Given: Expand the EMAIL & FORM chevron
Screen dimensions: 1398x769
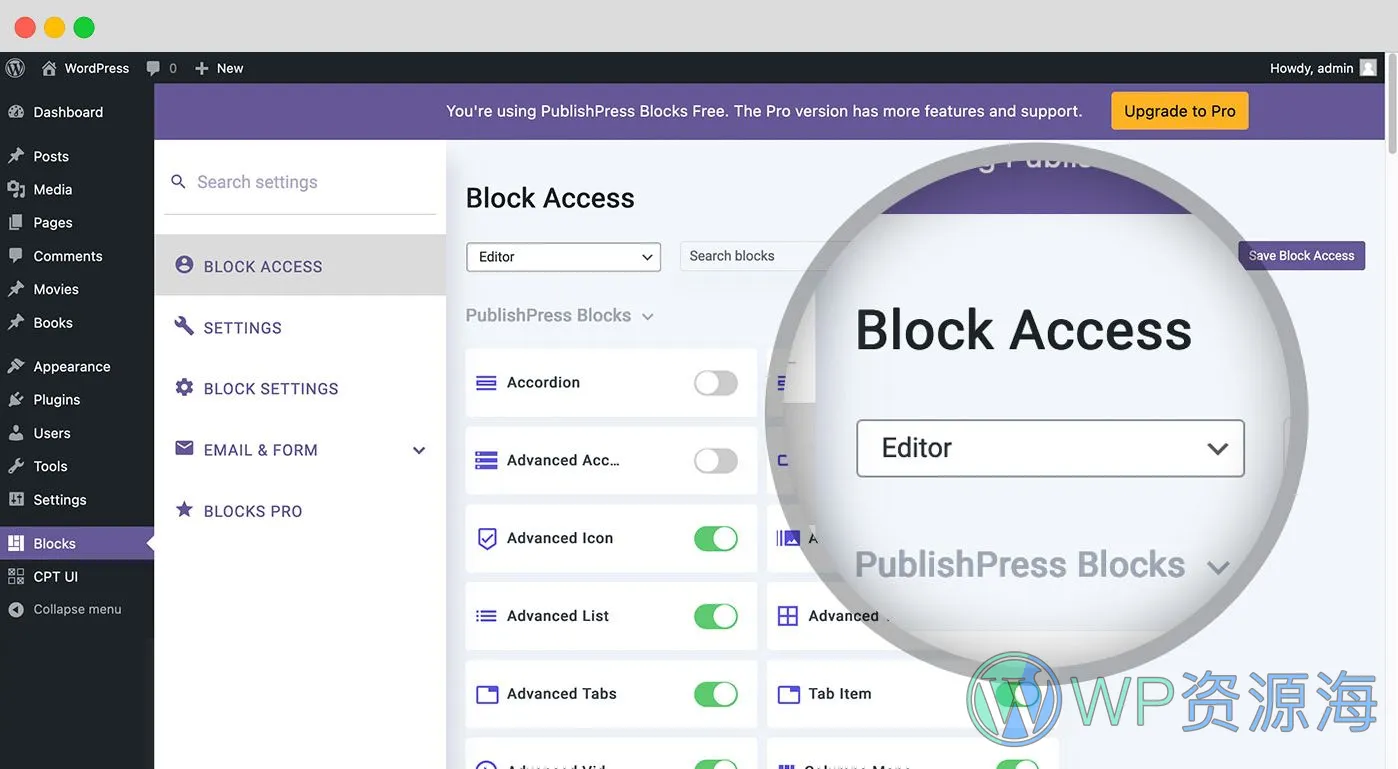Looking at the screenshot, I should tap(419, 450).
